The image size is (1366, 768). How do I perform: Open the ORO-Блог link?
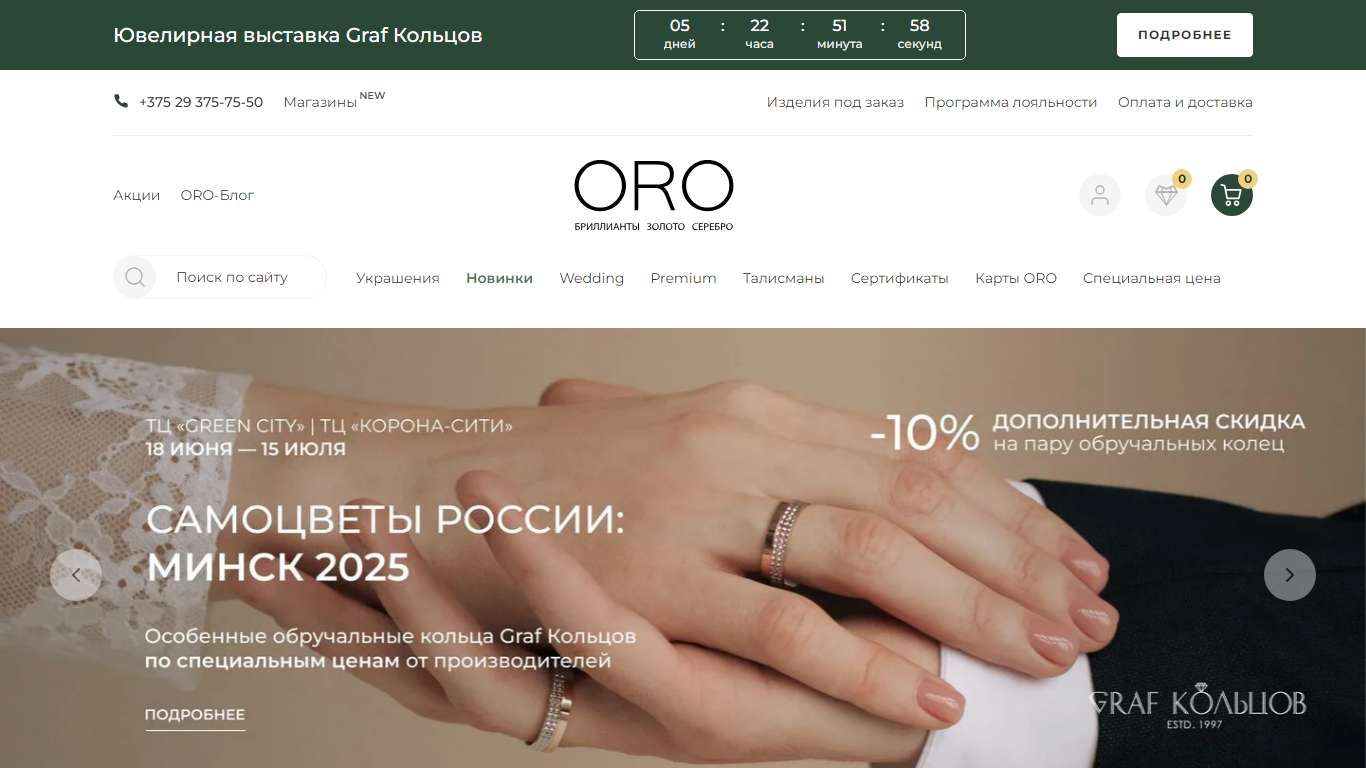tap(217, 195)
